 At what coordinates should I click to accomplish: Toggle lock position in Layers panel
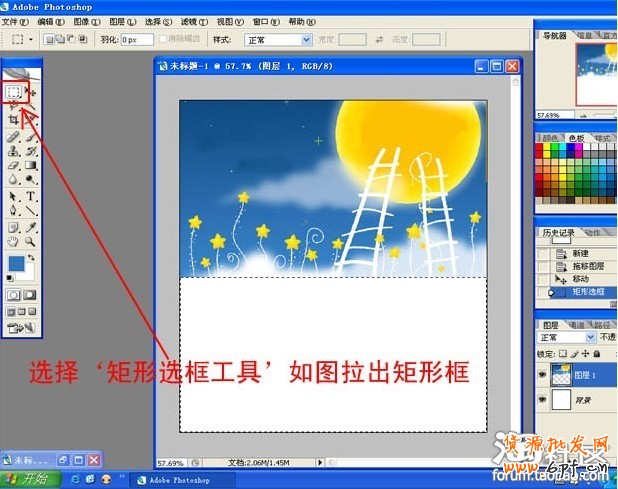pyautogui.click(x=586, y=354)
